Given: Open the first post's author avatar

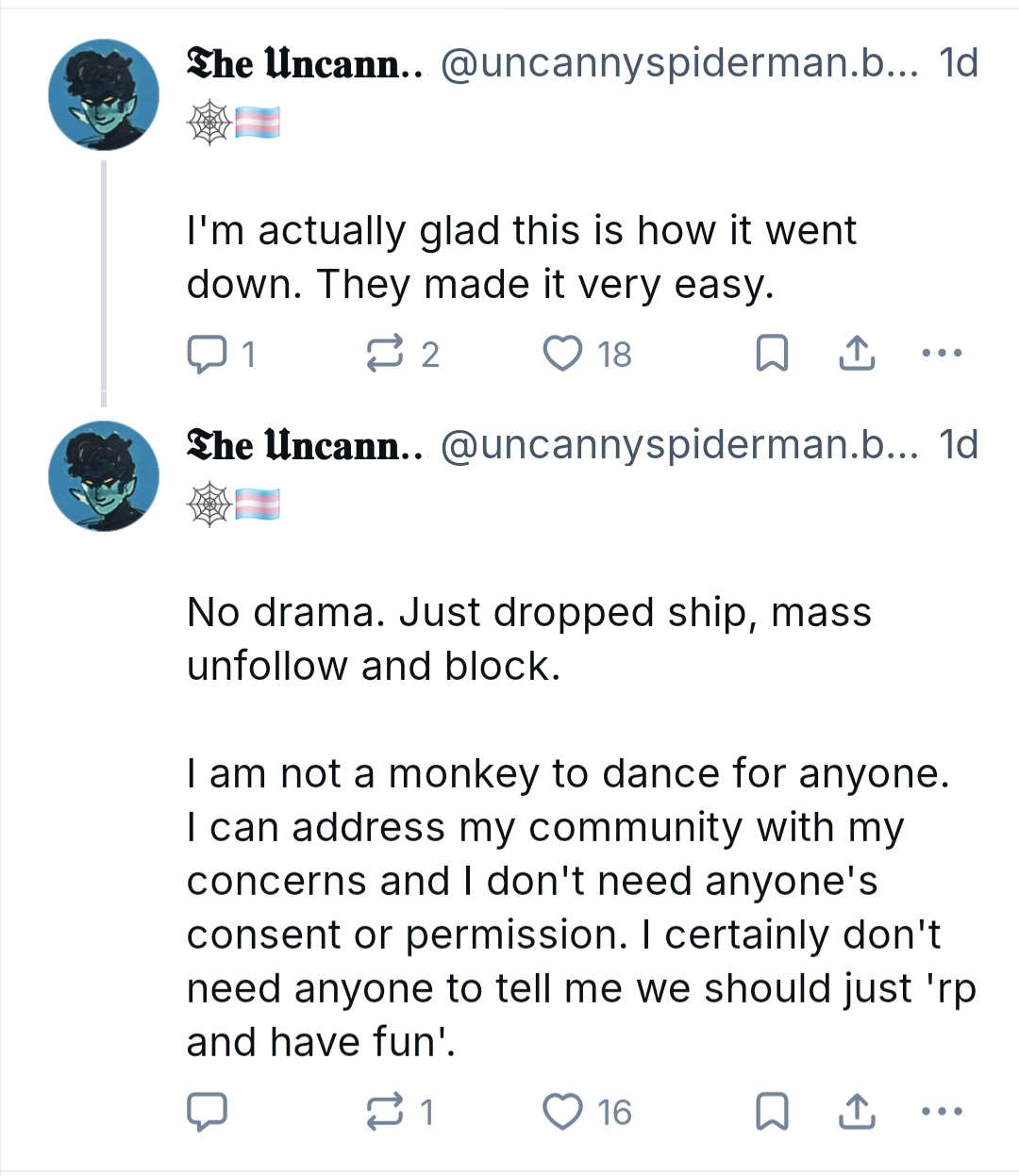Looking at the screenshot, I should (104, 94).
